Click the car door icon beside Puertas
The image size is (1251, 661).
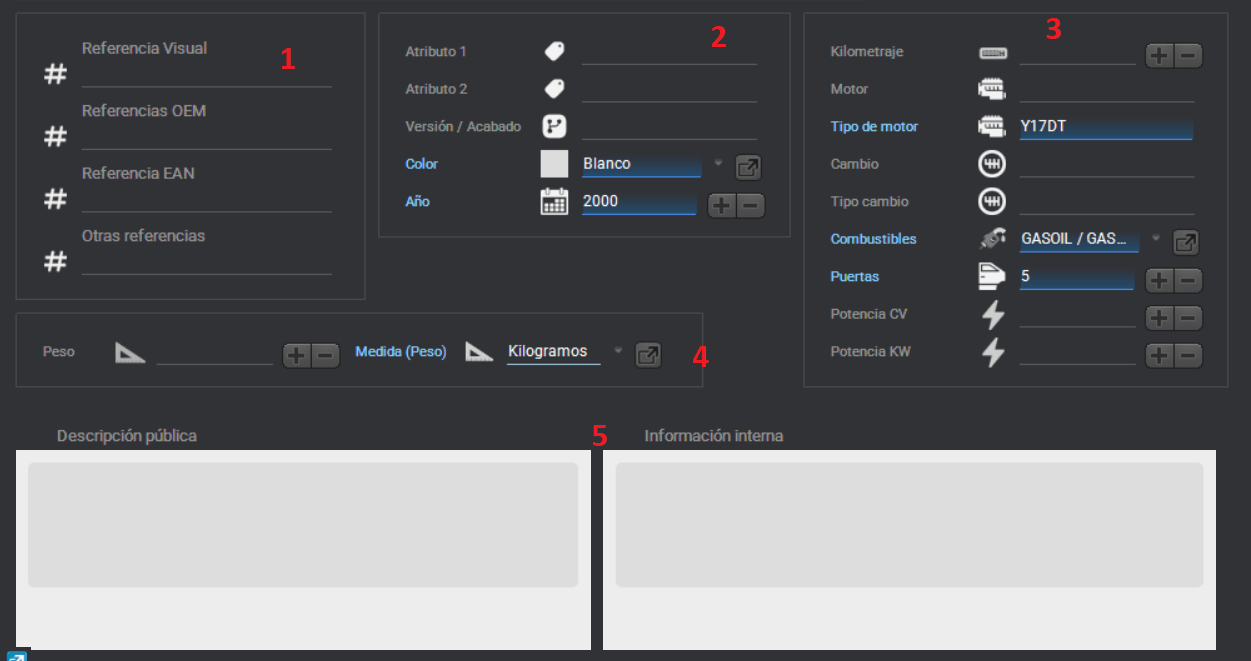[992, 277]
